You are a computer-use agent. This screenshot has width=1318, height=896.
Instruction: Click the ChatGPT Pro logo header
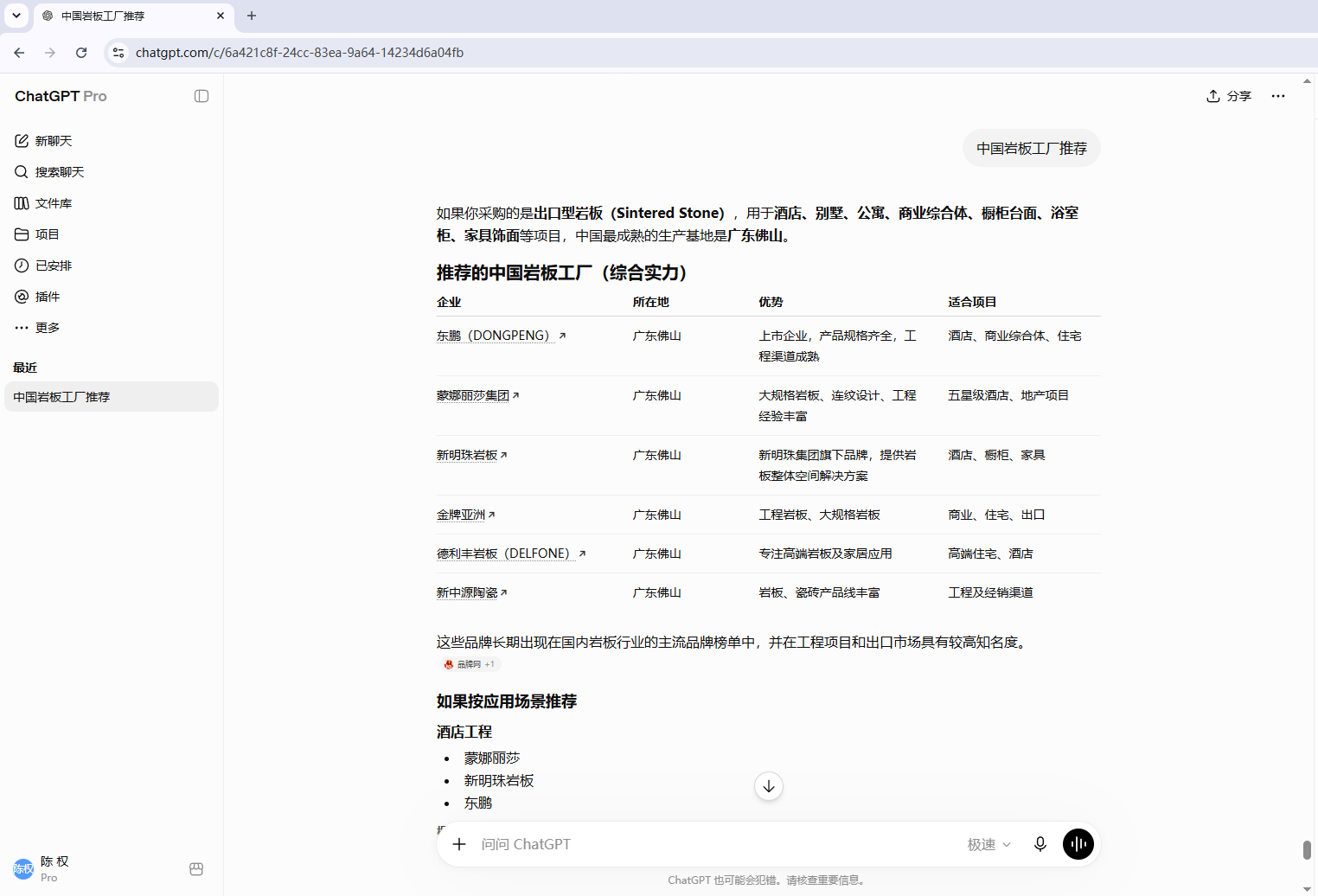(x=61, y=96)
